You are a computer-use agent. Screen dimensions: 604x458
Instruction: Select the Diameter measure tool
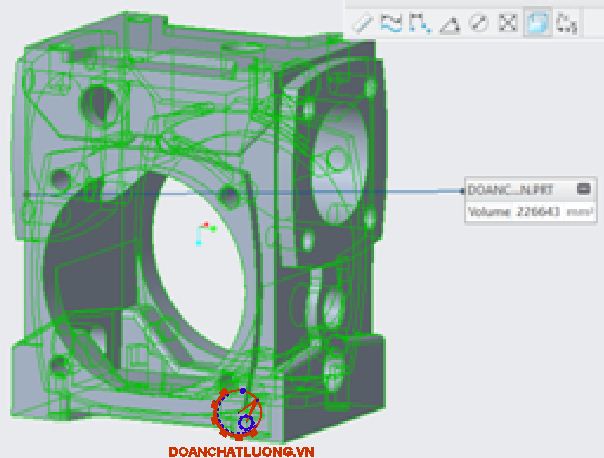pos(478,22)
